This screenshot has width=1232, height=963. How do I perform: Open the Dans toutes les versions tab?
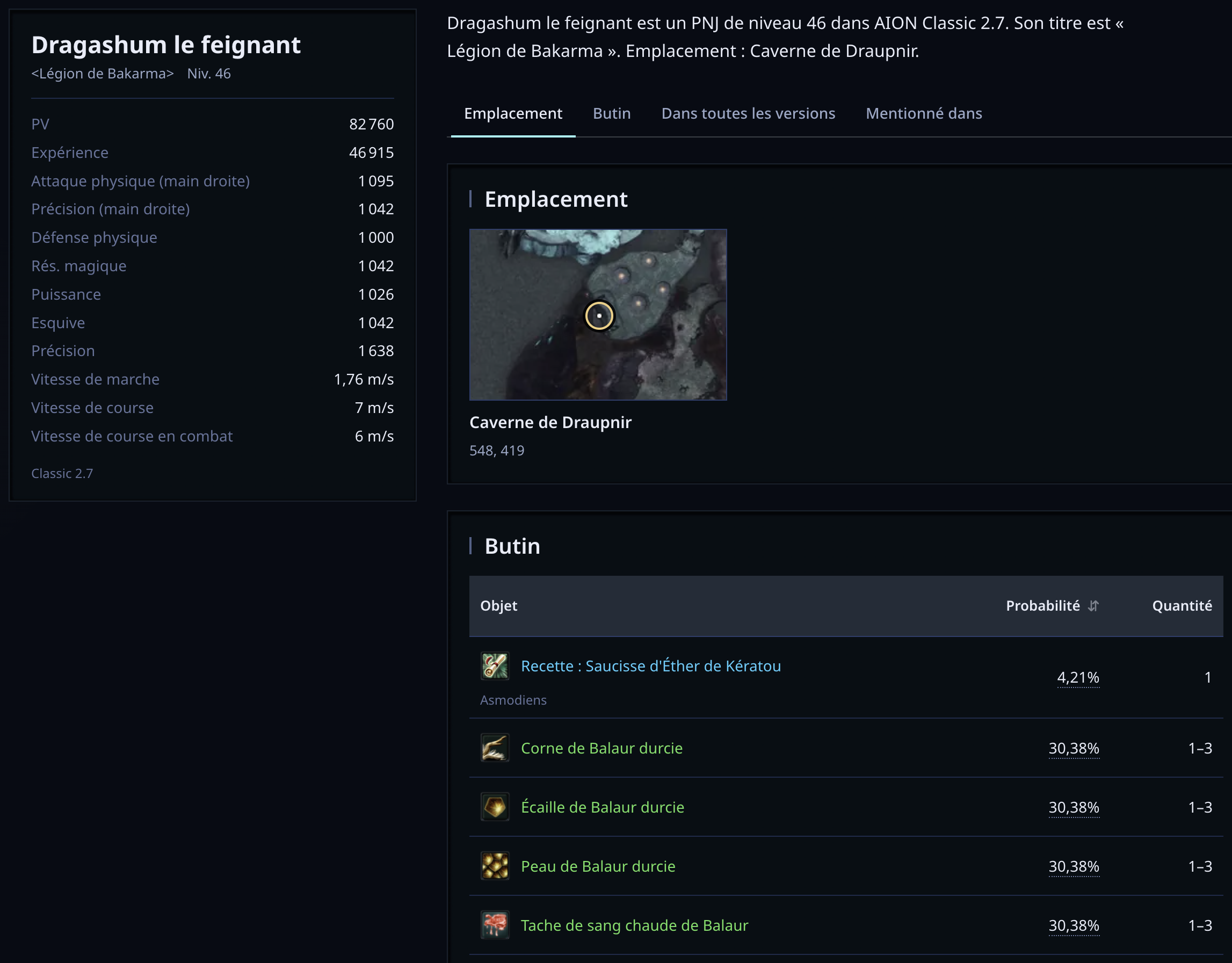[748, 113]
